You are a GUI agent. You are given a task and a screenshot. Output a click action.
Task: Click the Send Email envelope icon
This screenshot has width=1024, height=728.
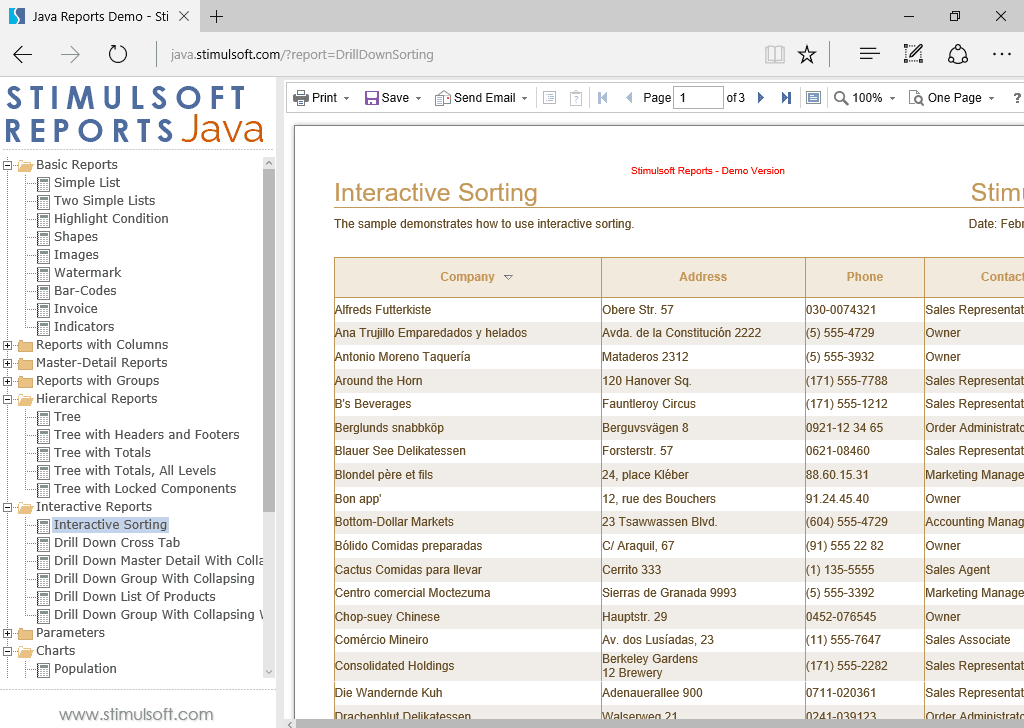(x=443, y=98)
